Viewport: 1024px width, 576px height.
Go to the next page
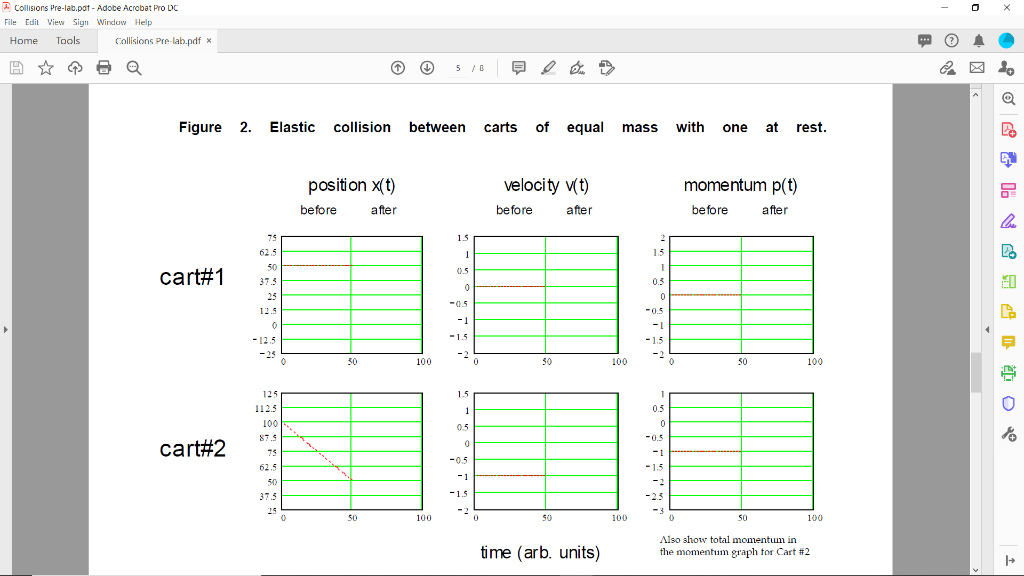427,67
